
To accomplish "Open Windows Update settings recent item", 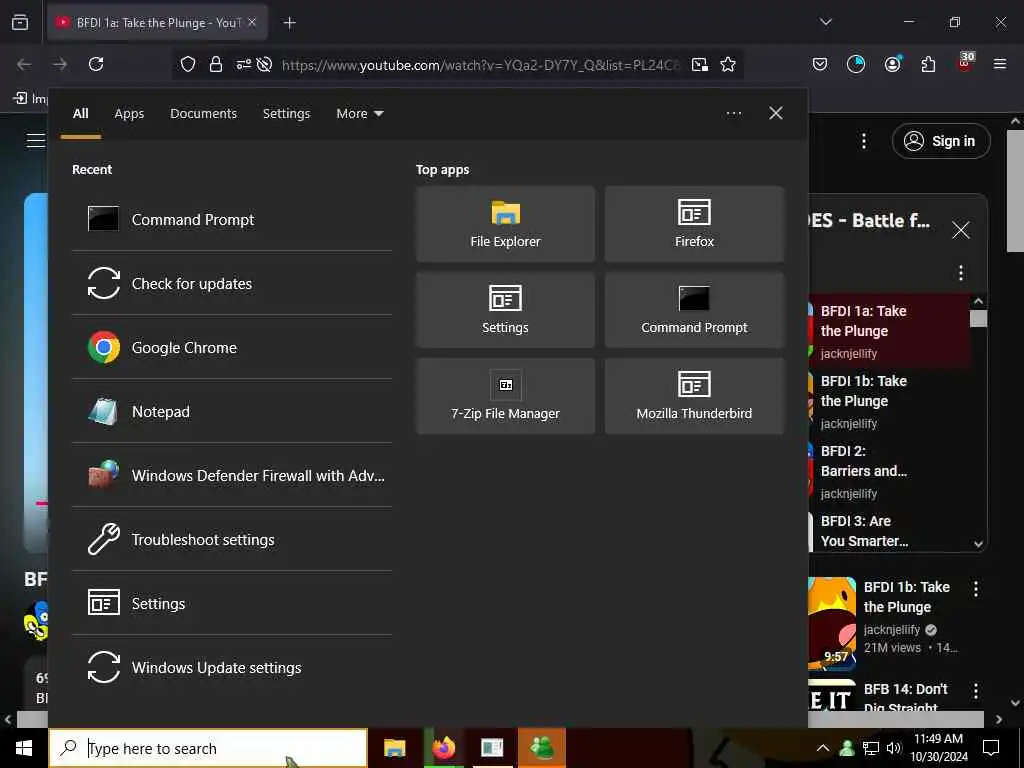I will coord(232,667).
